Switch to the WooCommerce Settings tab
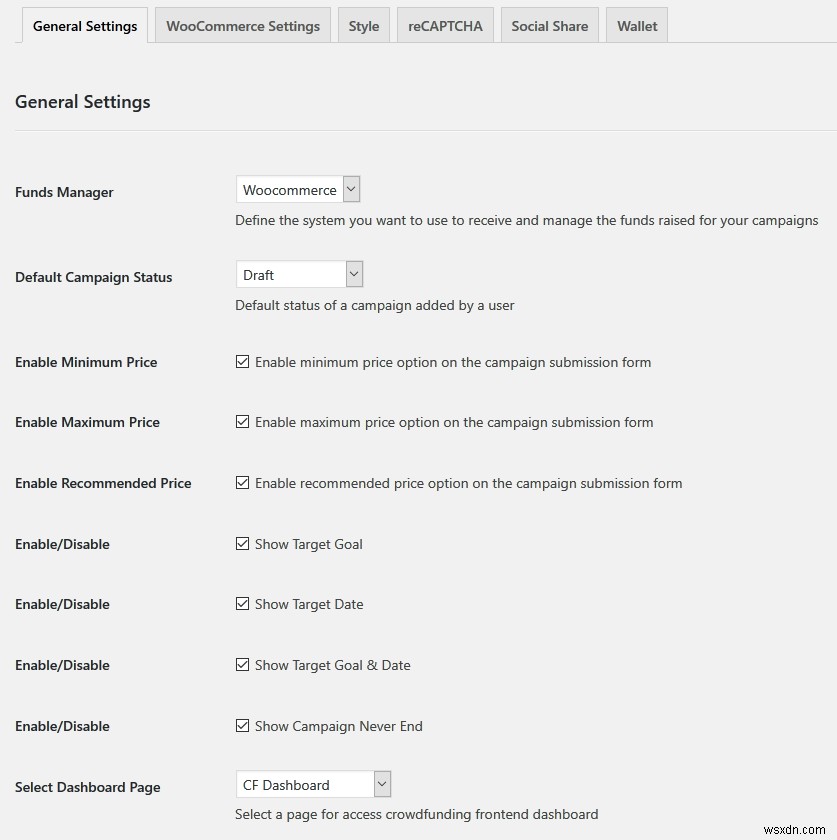The image size is (837, 840). pyautogui.click(x=243, y=26)
